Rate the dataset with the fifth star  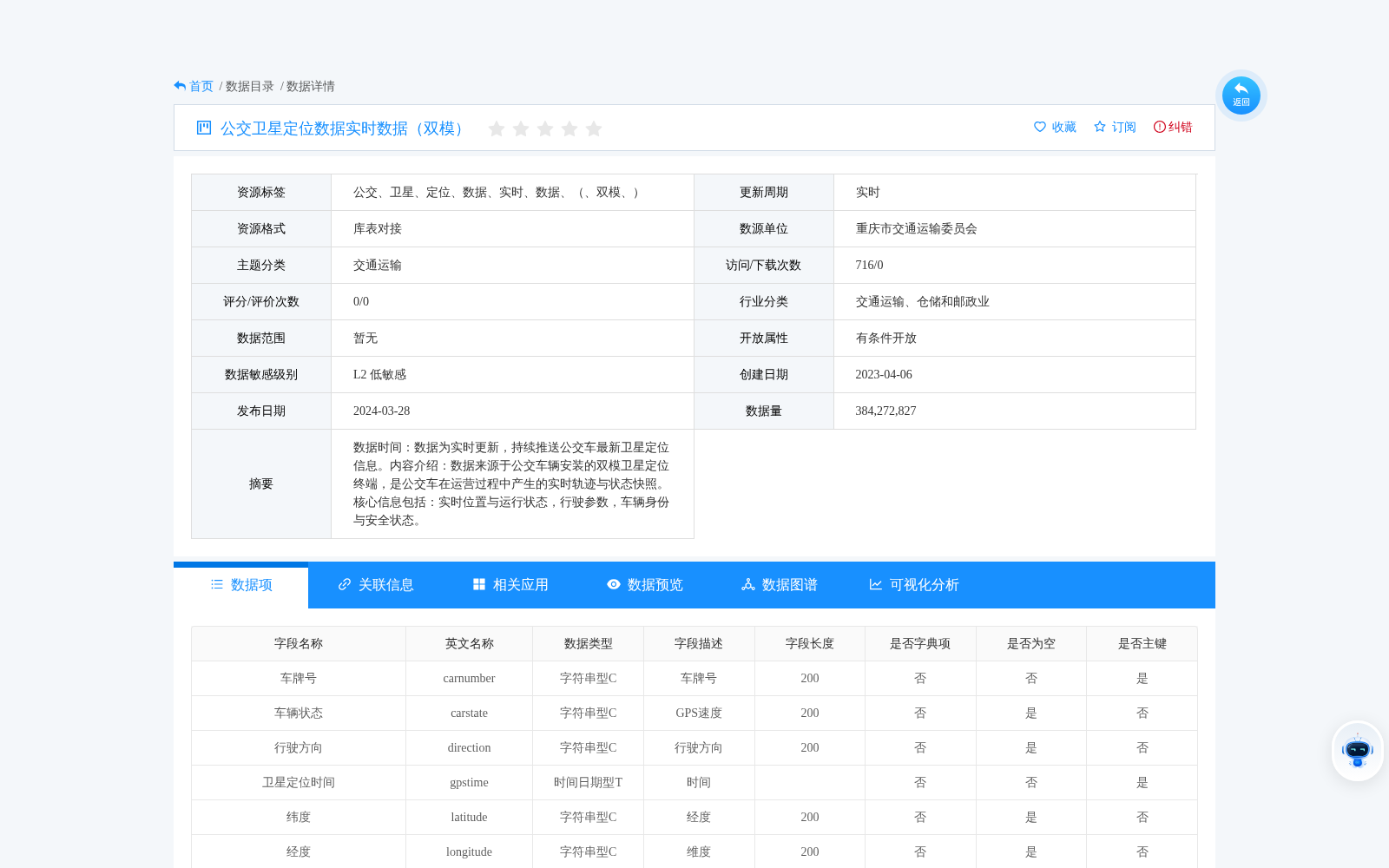pos(594,128)
